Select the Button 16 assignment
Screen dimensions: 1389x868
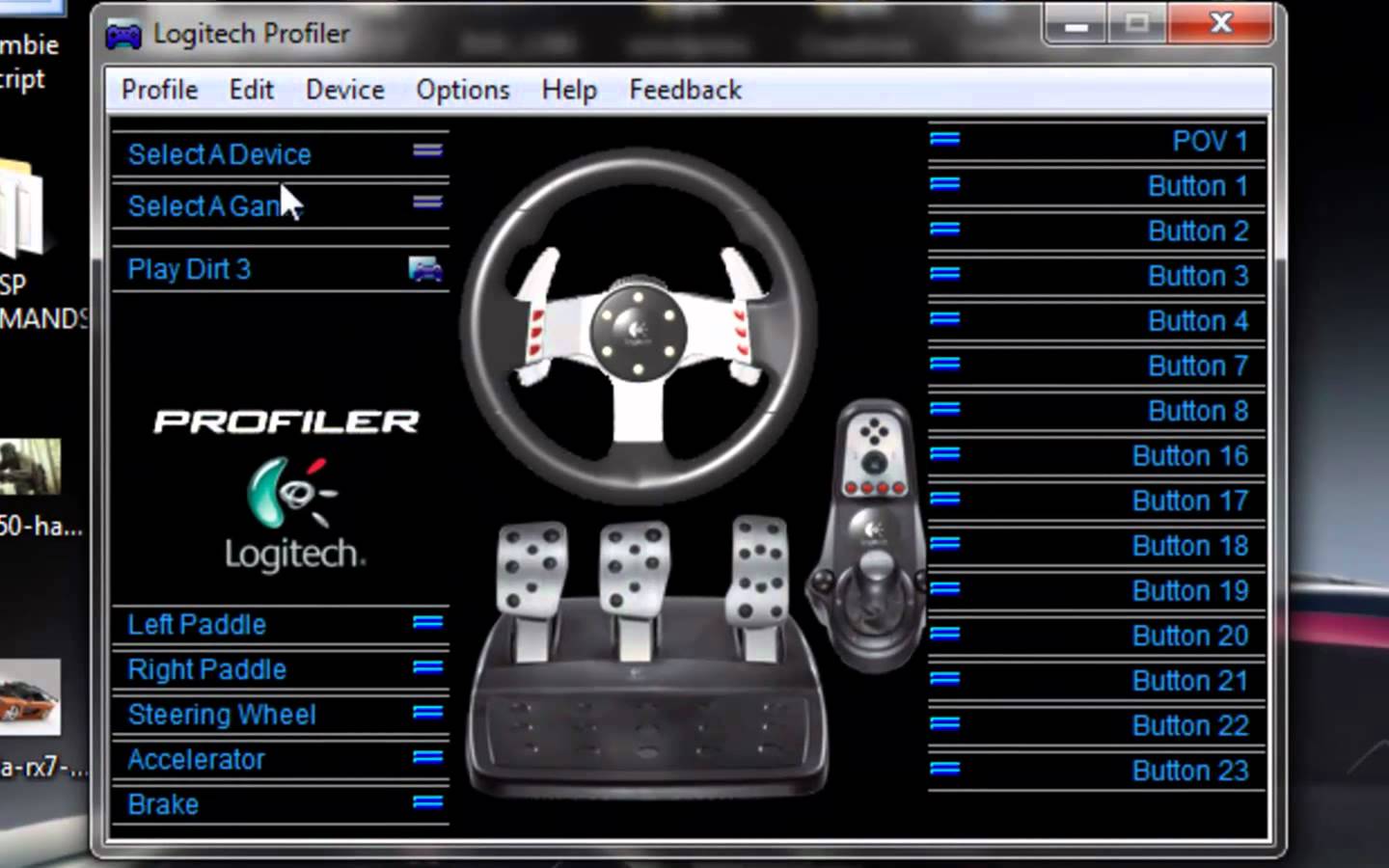(1189, 456)
